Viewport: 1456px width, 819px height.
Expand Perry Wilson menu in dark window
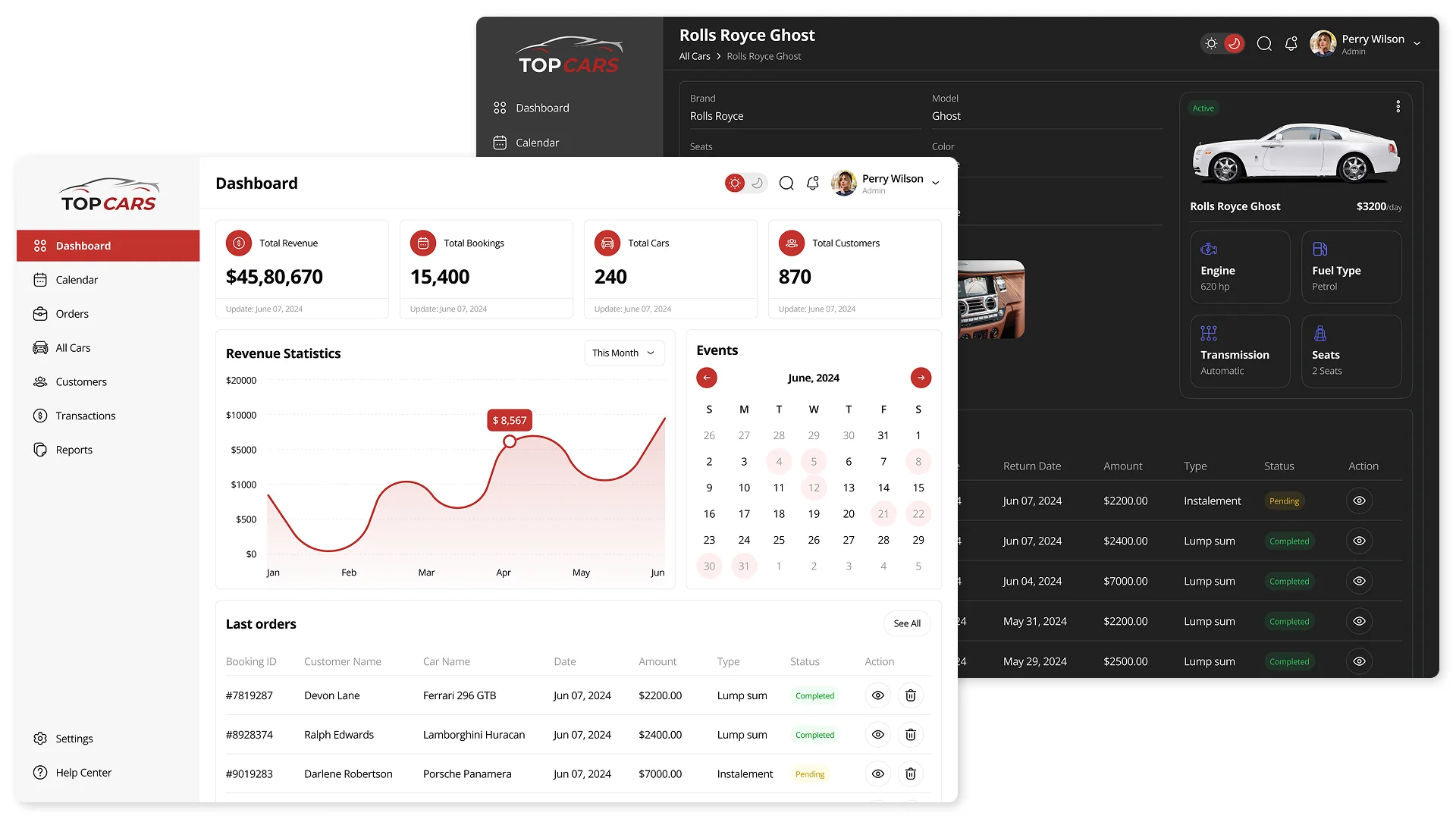1417,44
